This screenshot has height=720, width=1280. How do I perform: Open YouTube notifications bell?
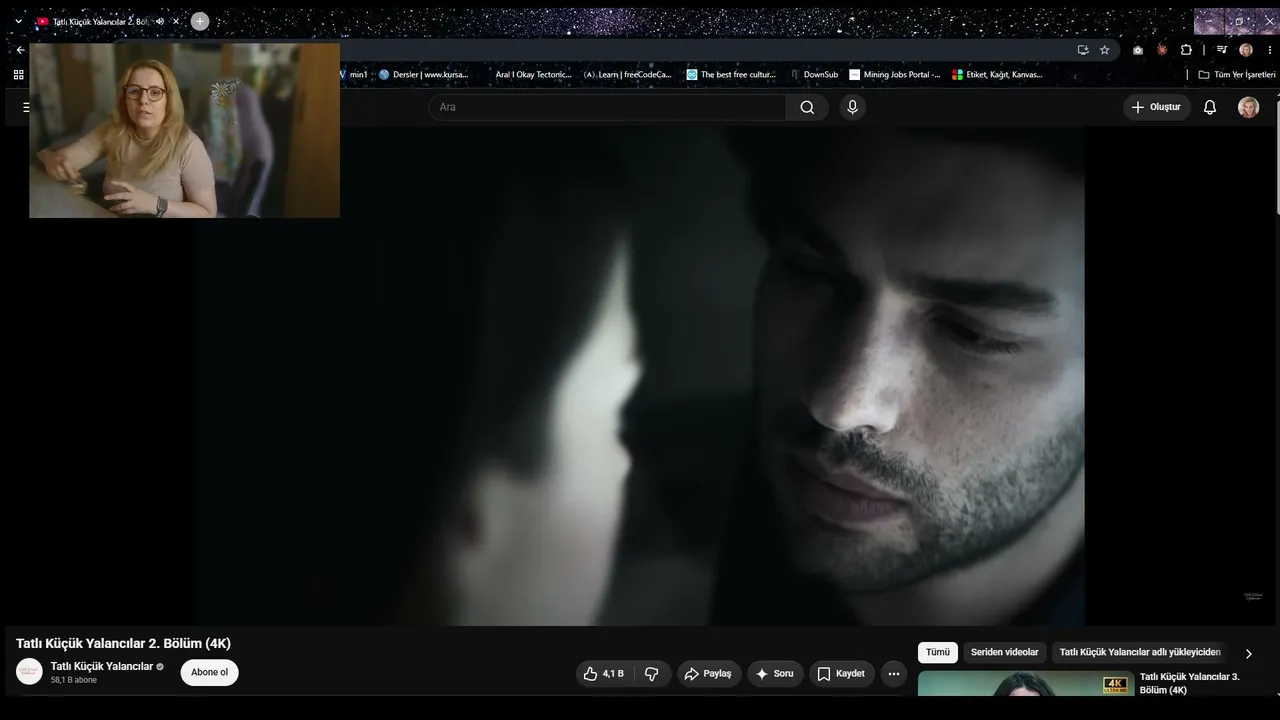click(x=1210, y=107)
